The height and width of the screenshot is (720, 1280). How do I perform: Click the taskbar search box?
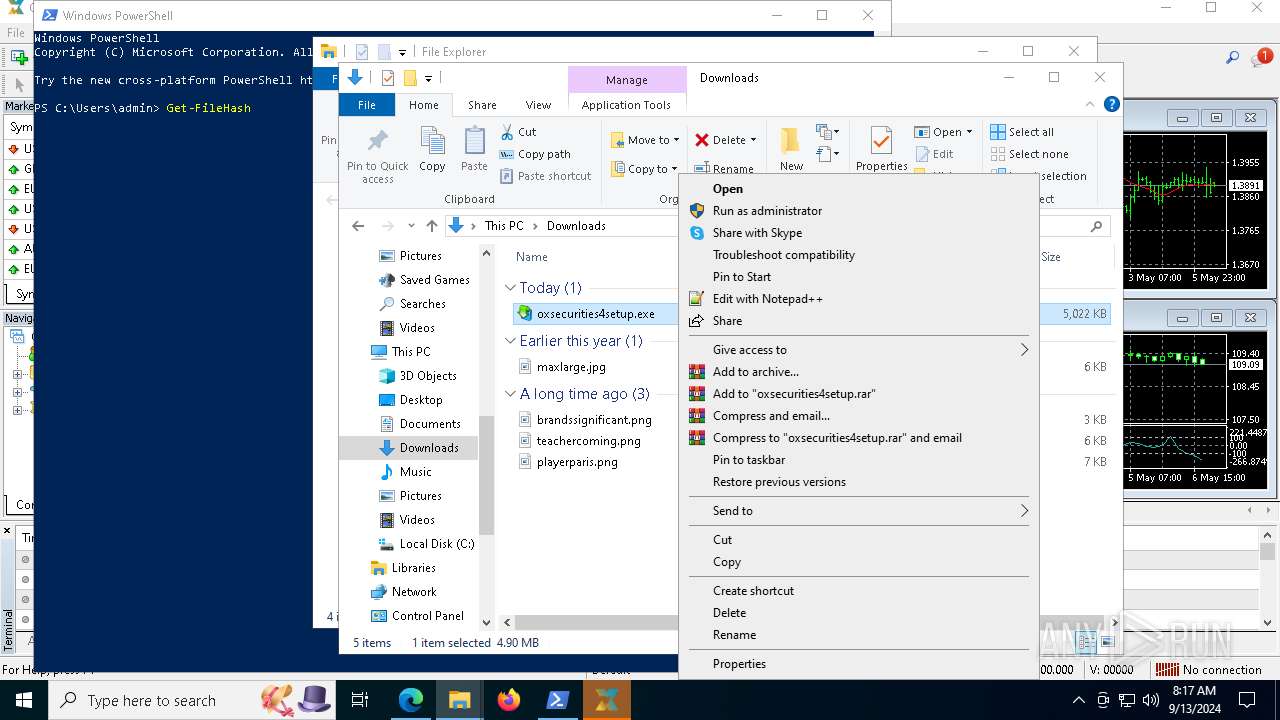(192, 700)
